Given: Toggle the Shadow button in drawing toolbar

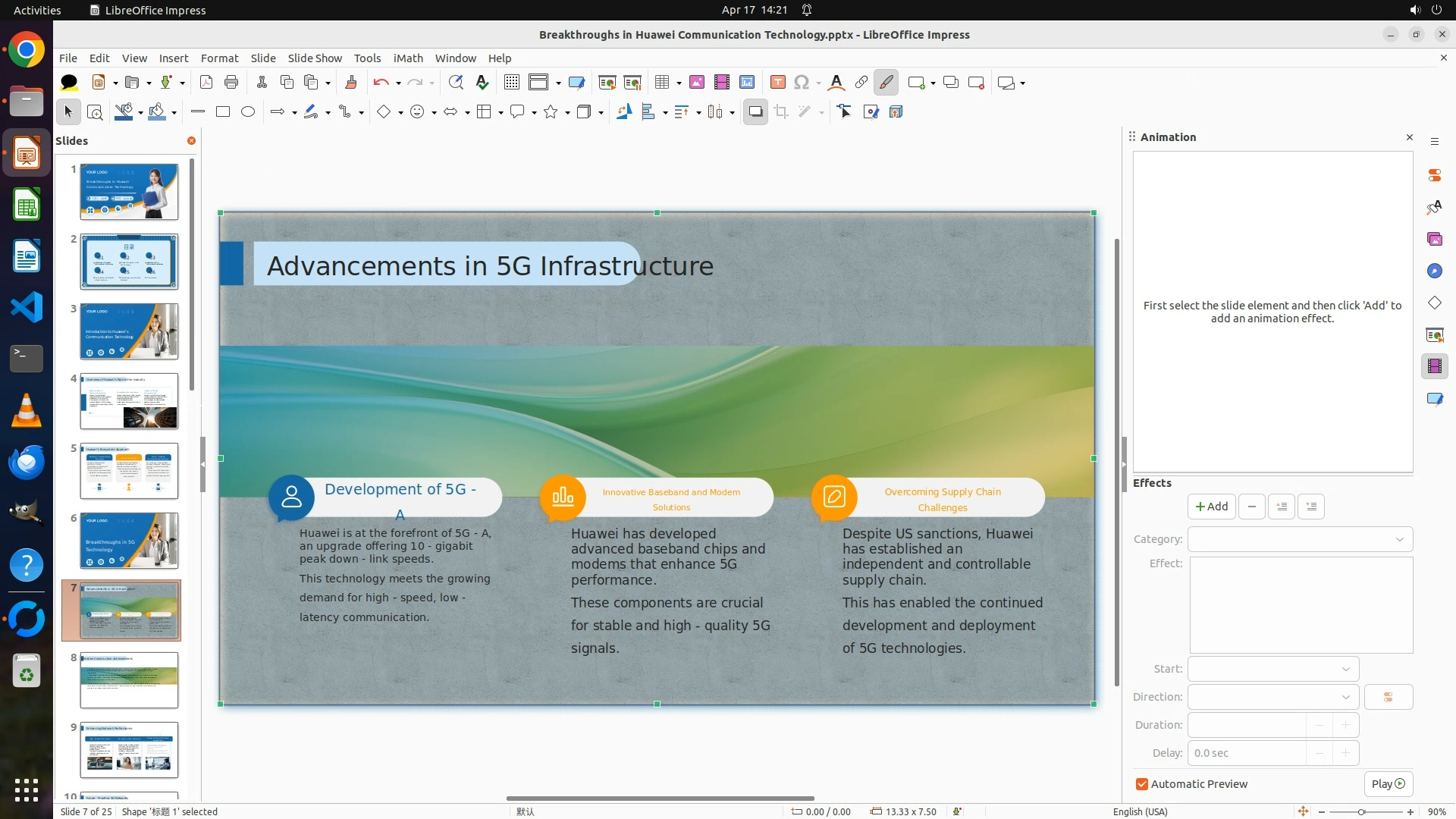Looking at the screenshot, I should (755, 112).
